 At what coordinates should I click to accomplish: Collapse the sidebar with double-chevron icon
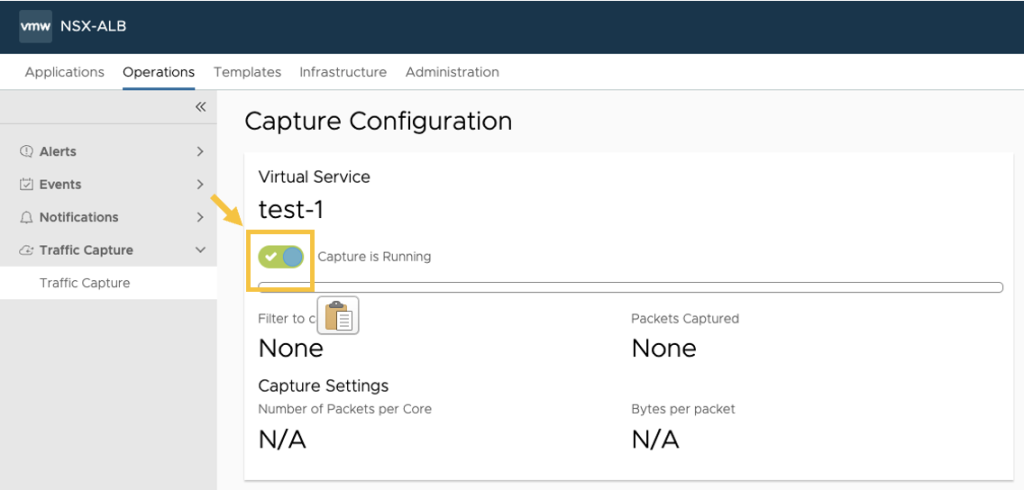pyautogui.click(x=200, y=106)
